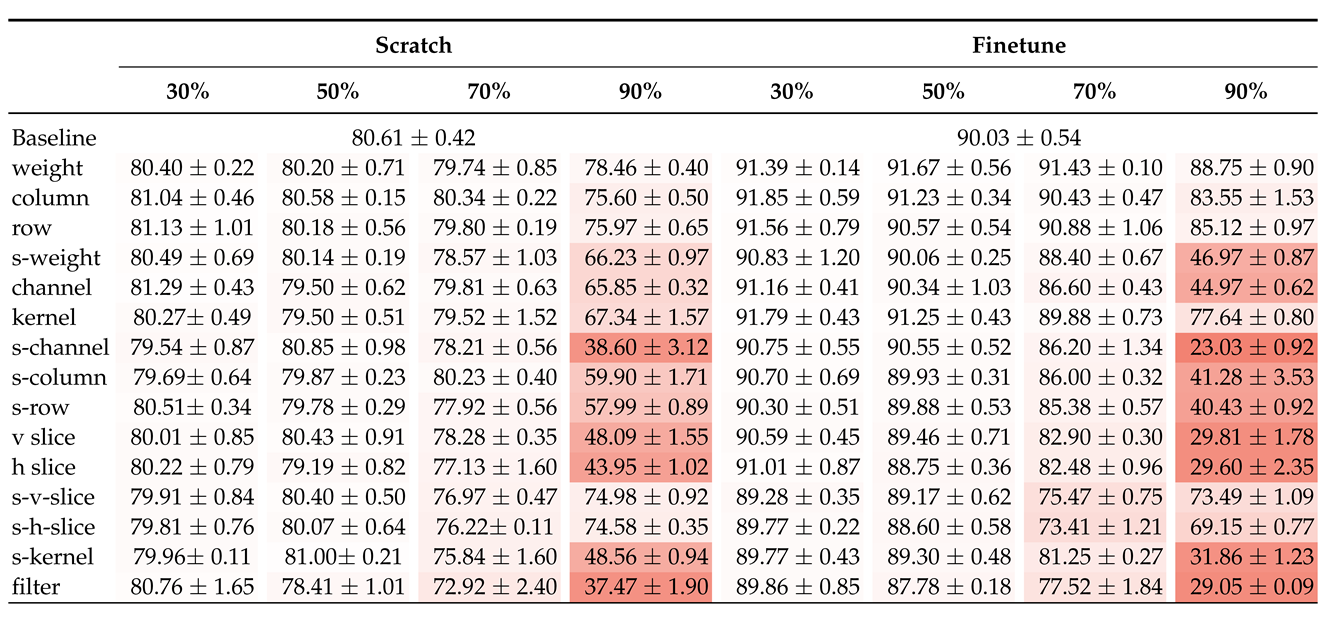Viewport: 1326px width, 618px height.
Task: Click the s-channel row label
Action: [x=59, y=348]
